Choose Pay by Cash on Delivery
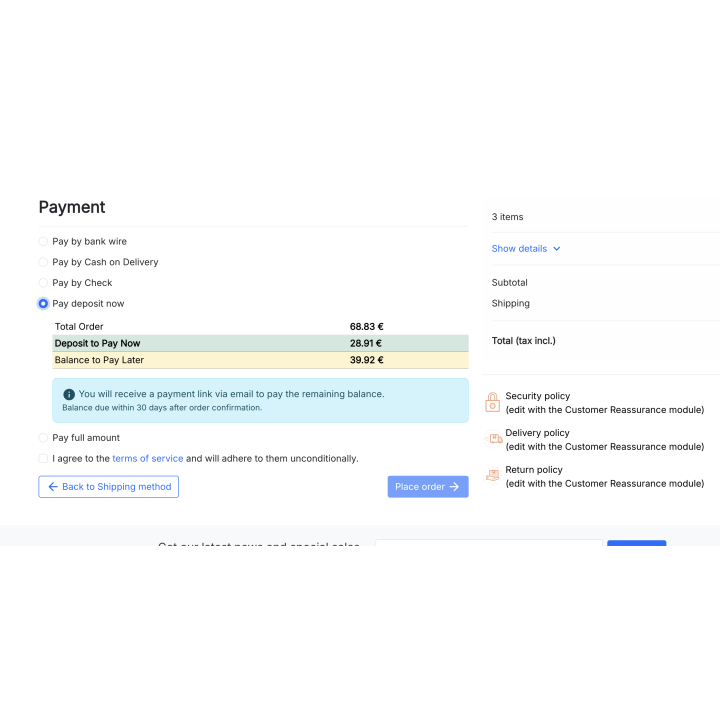720x720 pixels. (x=43, y=262)
